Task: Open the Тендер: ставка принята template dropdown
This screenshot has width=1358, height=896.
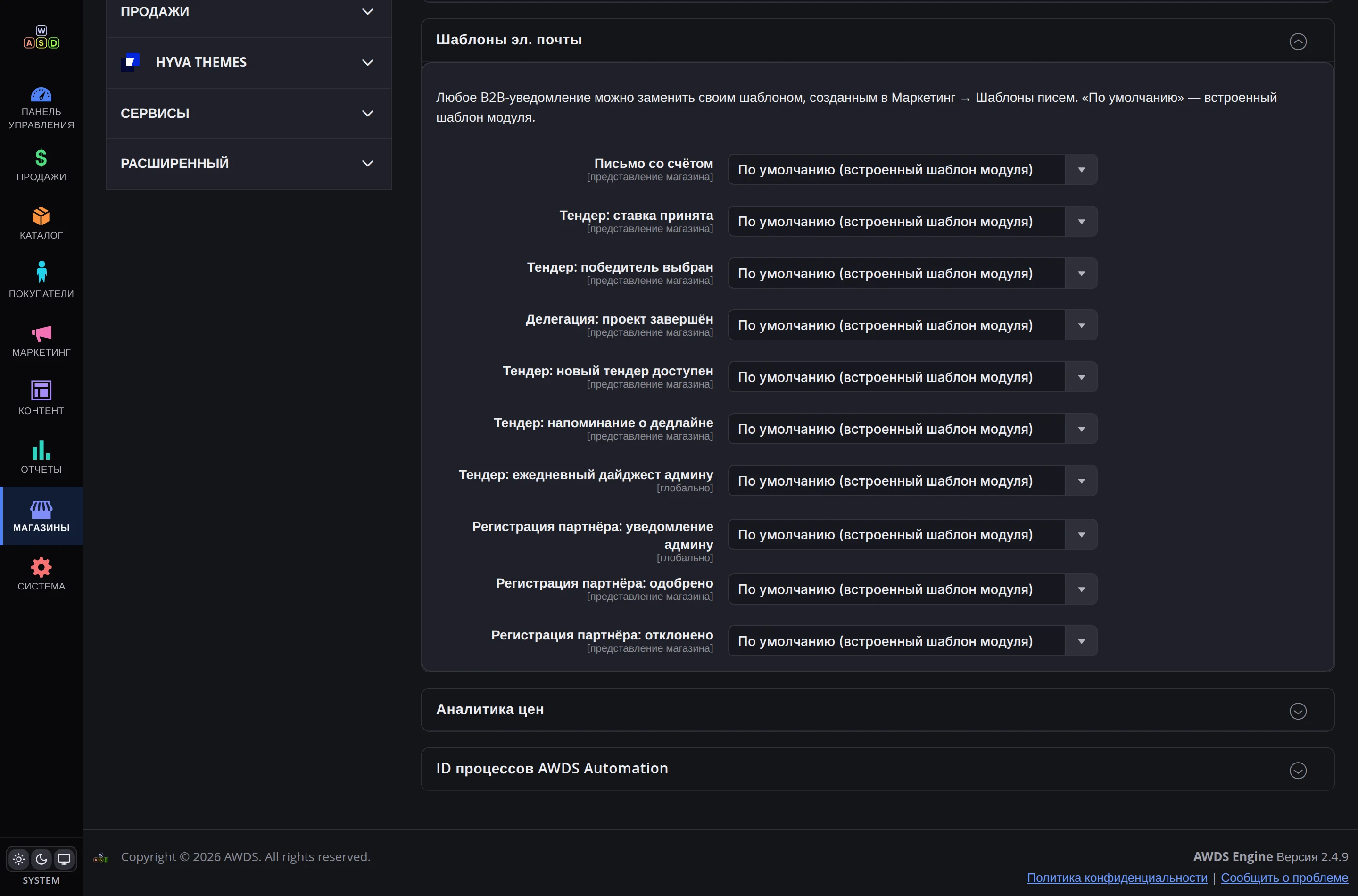Action: [x=912, y=222]
